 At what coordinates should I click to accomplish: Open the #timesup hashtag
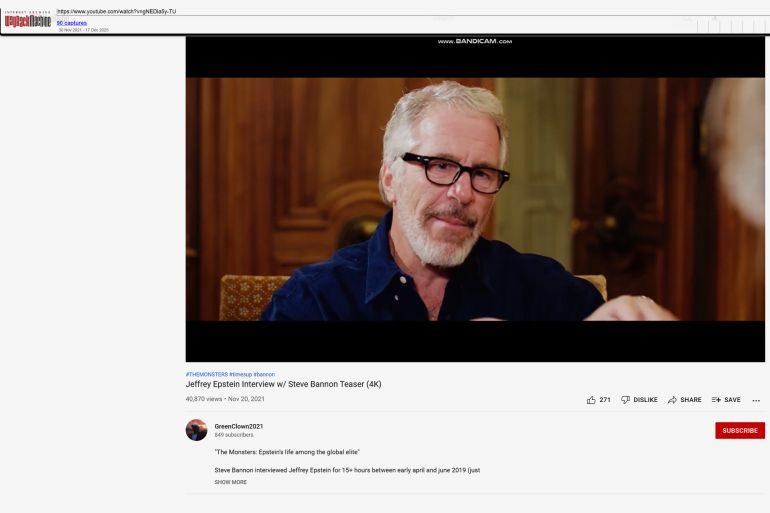click(x=241, y=375)
